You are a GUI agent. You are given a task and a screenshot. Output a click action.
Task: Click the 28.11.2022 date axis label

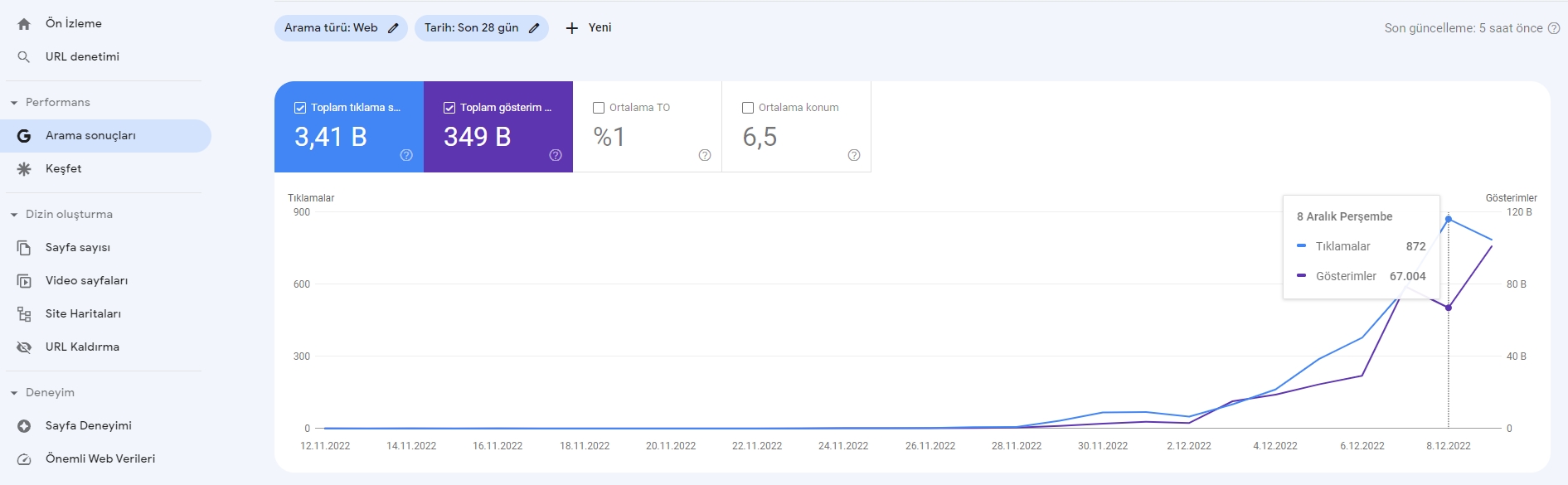pyautogui.click(x=1017, y=446)
